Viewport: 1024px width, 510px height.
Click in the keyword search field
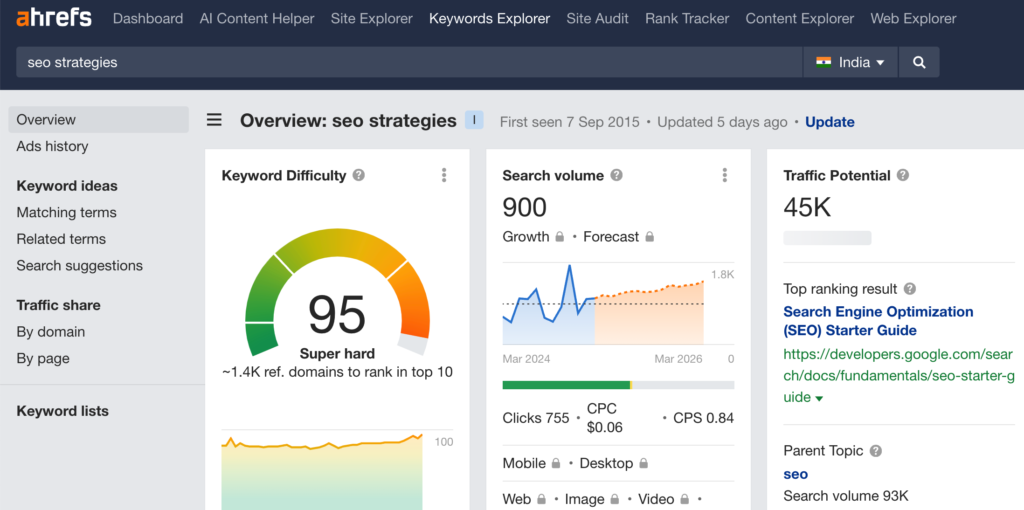point(409,62)
